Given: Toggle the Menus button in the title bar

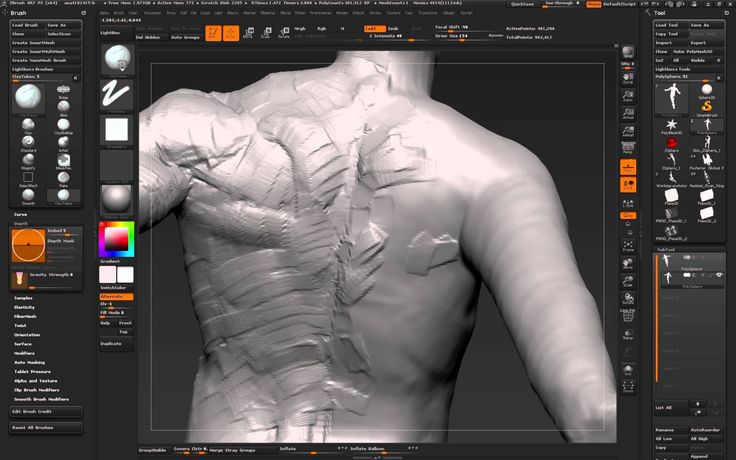Looking at the screenshot, I should (x=594, y=4).
